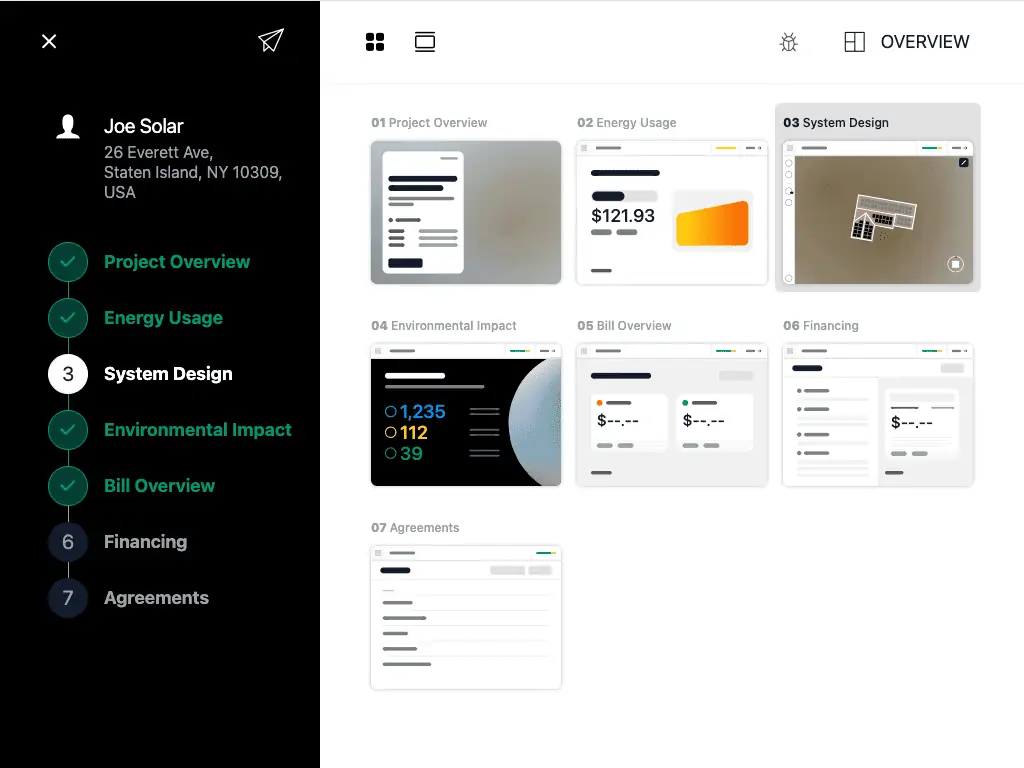Click the 06 Financing heading
Viewport: 1024px width, 768px height.
pyautogui.click(x=821, y=325)
